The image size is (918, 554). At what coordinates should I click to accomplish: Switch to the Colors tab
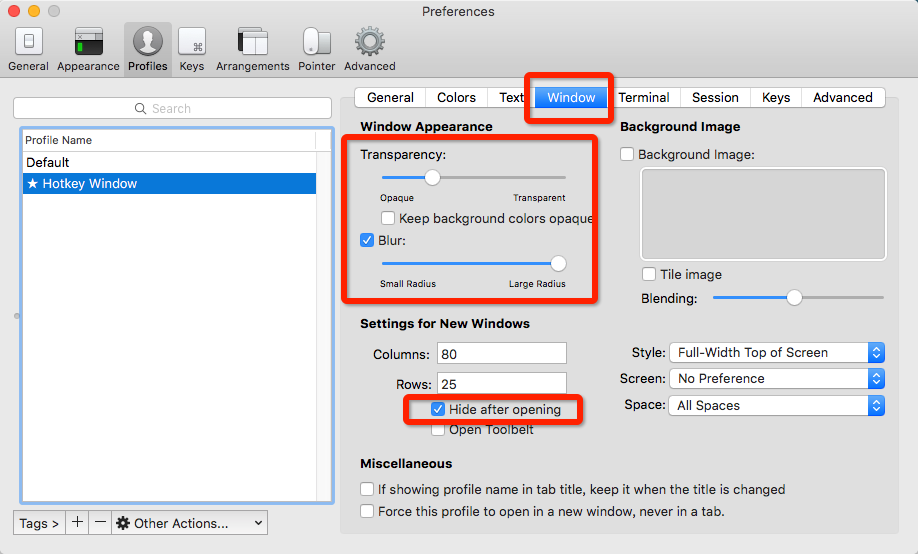456,97
